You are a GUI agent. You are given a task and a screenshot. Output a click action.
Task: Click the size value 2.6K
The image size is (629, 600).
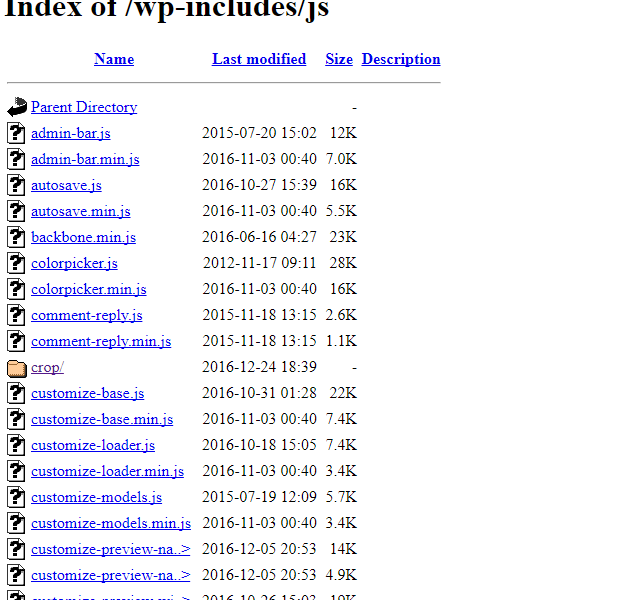pyautogui.click(x=341, y=315)
